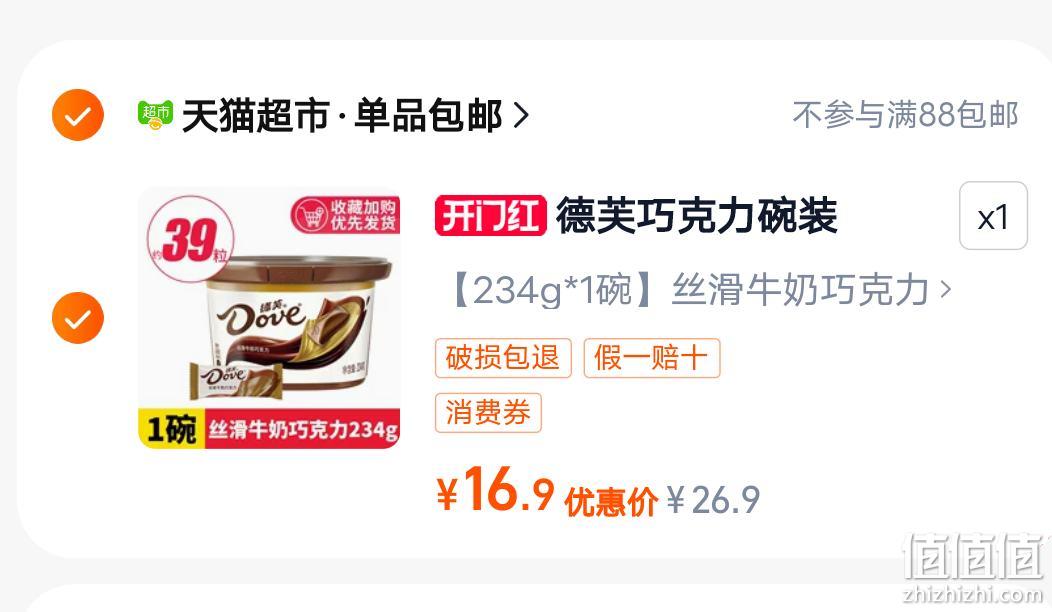Tap the 不参与满88包邮 shipping notice
The image size is (1052, 612).
[905, 115]
